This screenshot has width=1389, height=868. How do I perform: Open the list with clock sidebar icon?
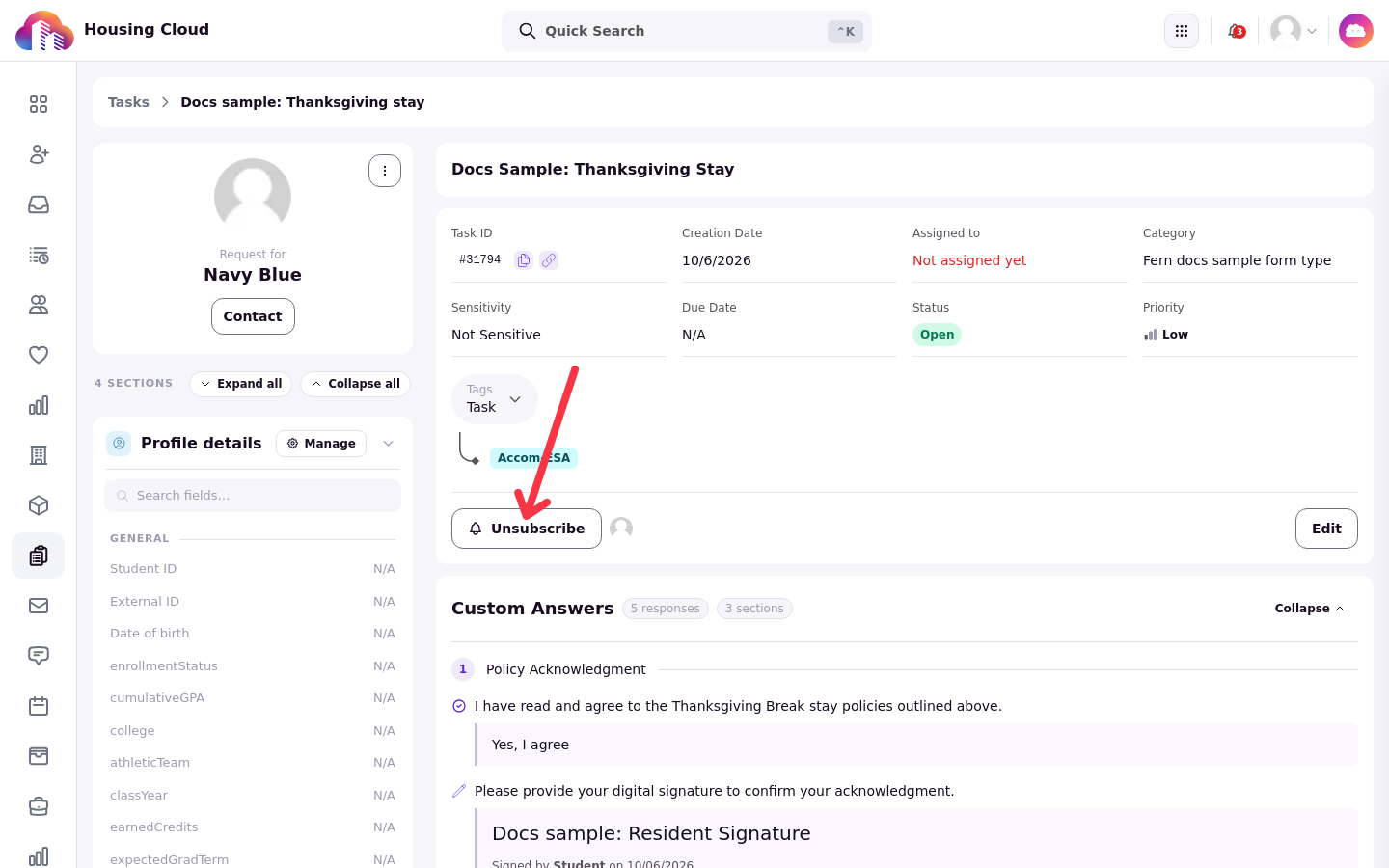click(x=39, y=255)
